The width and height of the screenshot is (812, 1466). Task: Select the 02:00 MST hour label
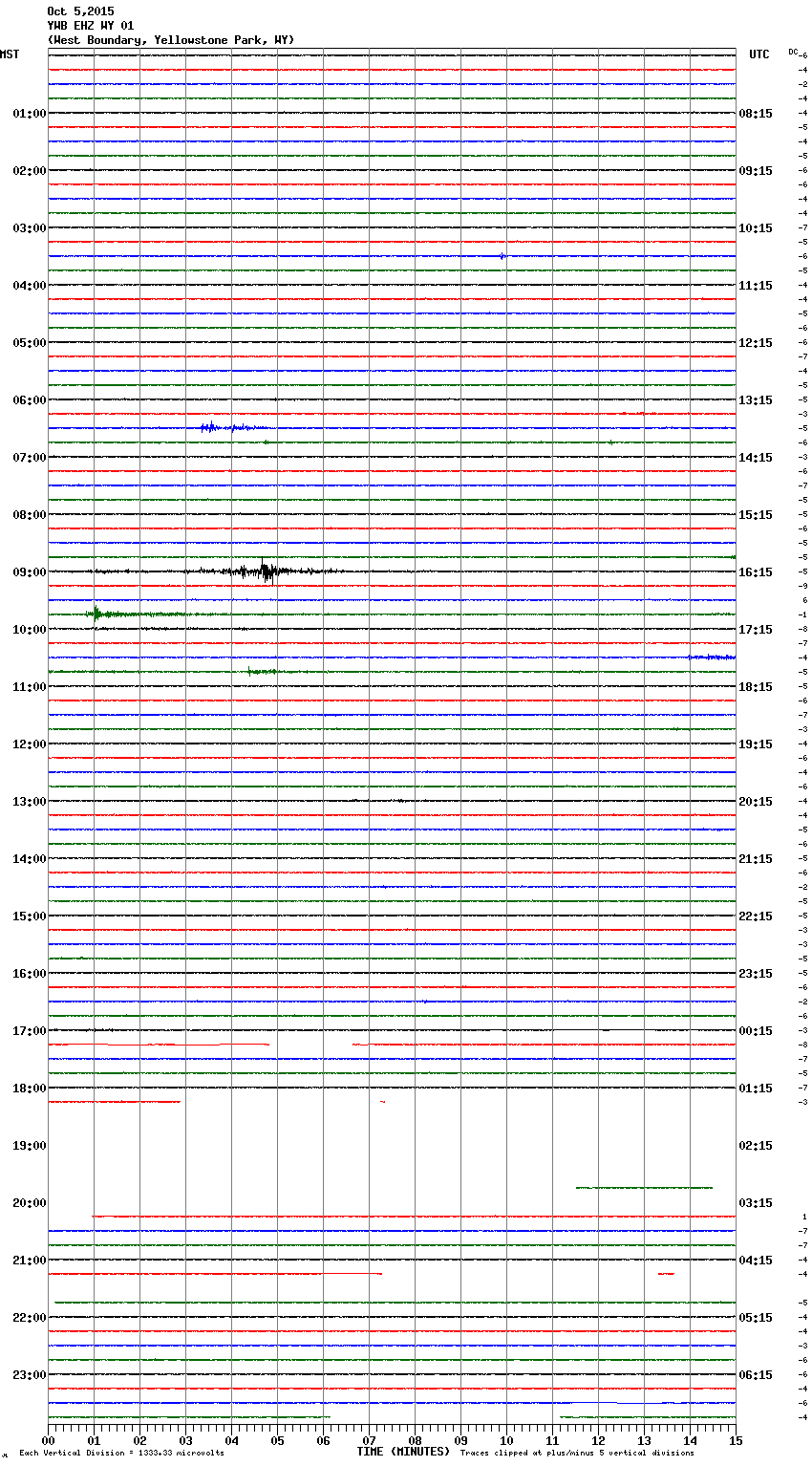pyautogui.click(x=30, y=171)
